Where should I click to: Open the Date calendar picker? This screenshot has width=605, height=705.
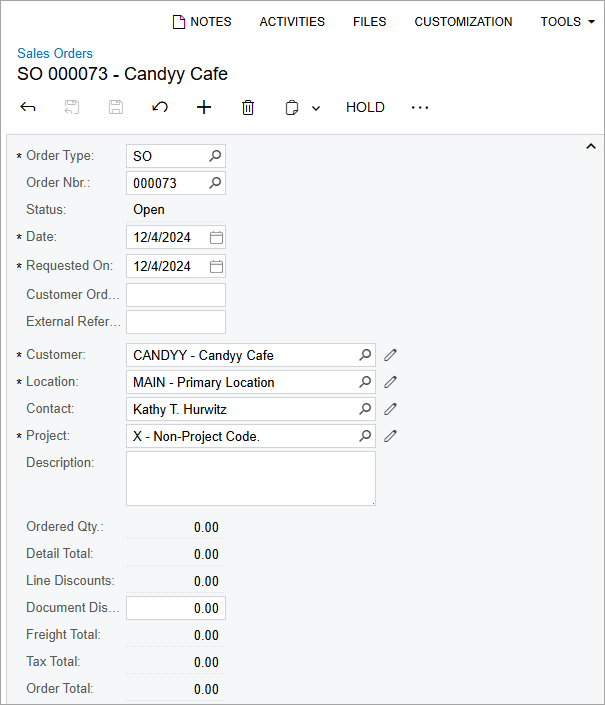pyautogui.click(x=216, y=238)
